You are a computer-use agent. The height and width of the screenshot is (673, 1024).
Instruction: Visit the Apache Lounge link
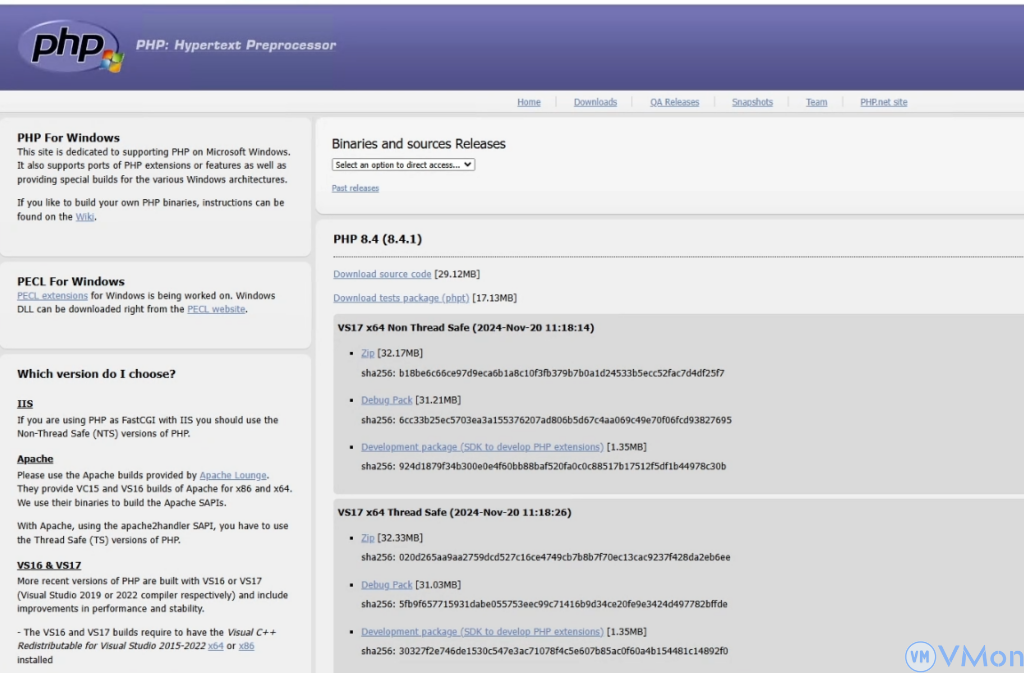pyautogui.click(x=233, y=476)
